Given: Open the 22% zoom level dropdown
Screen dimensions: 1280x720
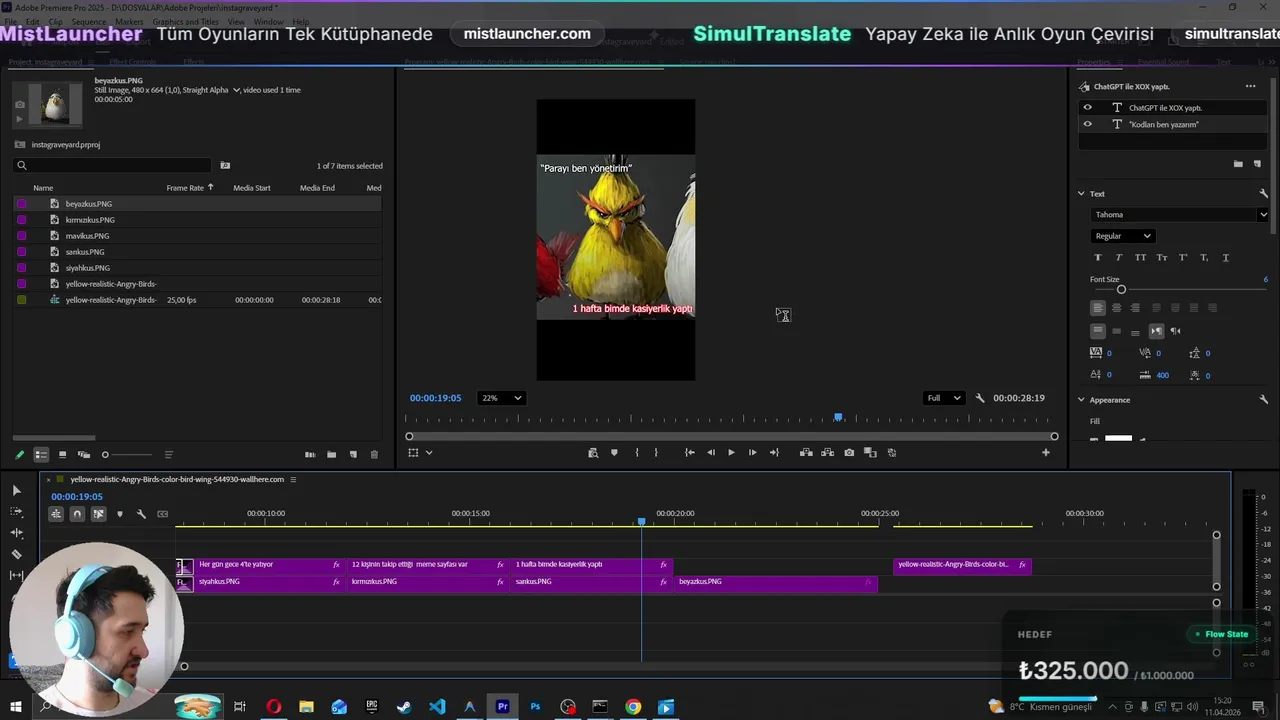Looking at the screenshot, I should pyautogui.click(x=502, y=398).
